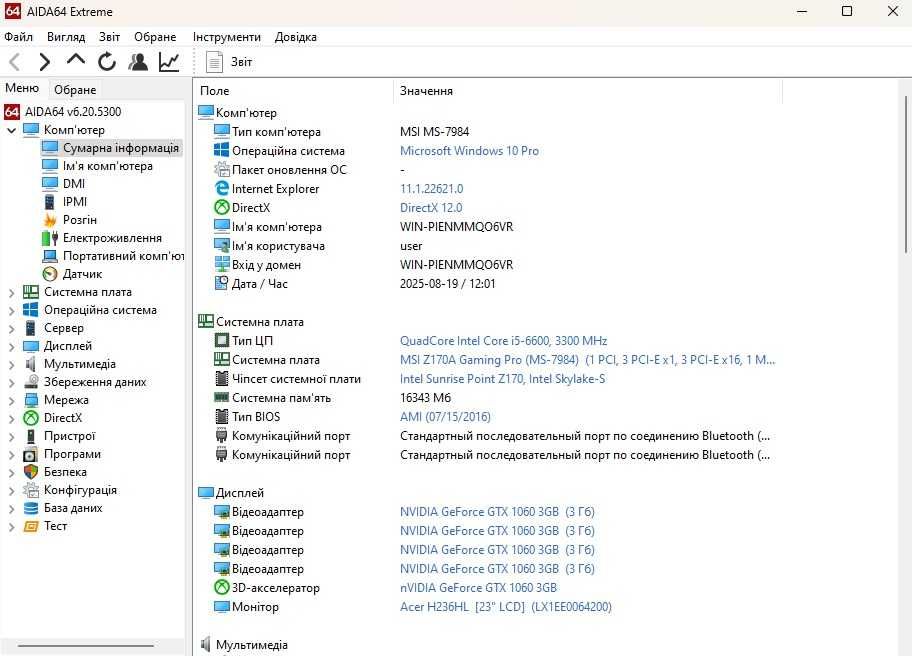Go up one level with Up arrow
The width and height of the screenshot is (912, 656).
point(76,60)
